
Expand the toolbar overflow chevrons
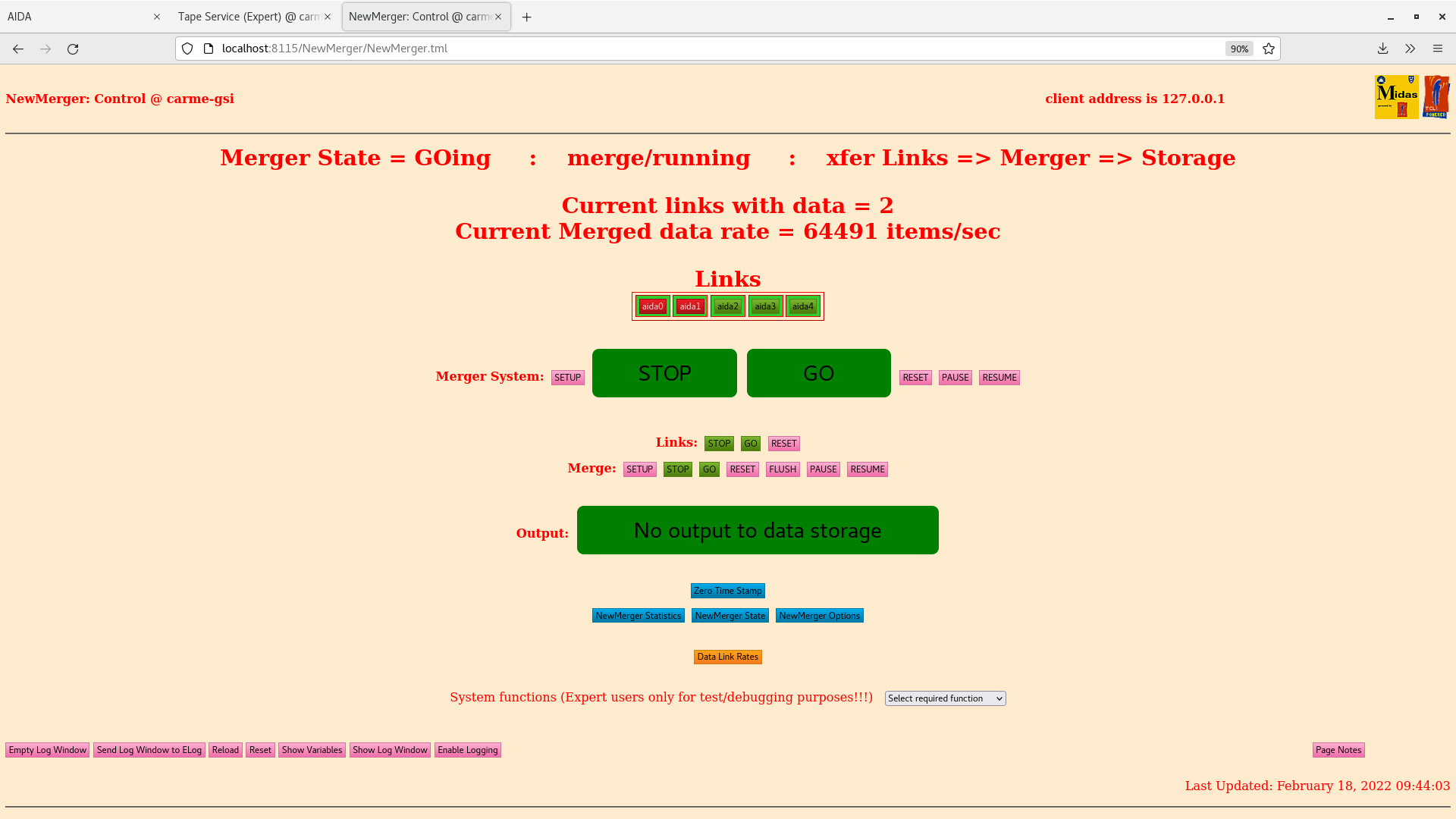tap(1410, 49)
